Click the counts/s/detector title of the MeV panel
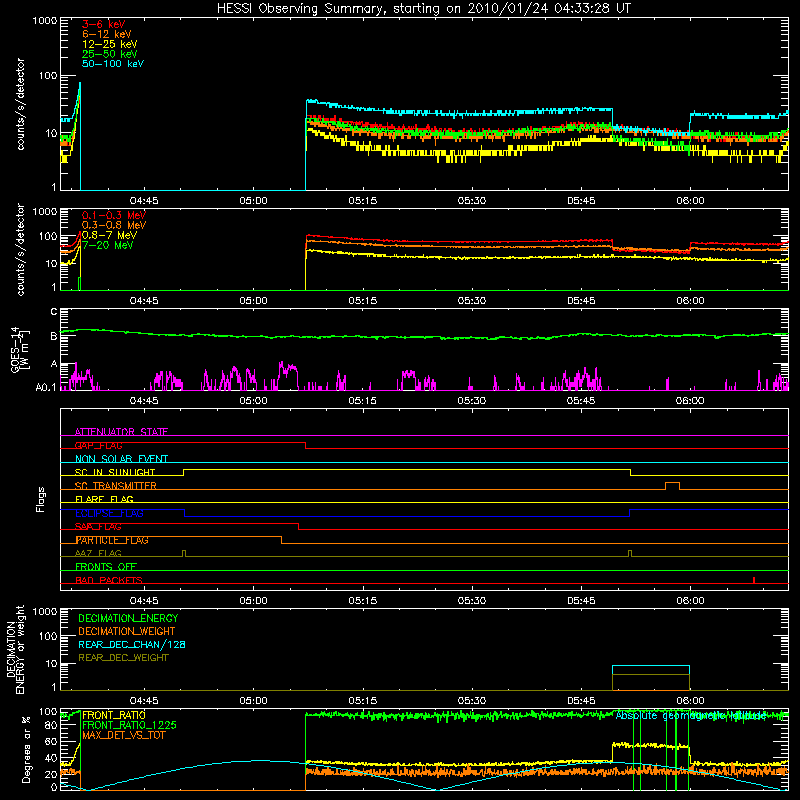The image size is (800, 800). click(20, 249)
